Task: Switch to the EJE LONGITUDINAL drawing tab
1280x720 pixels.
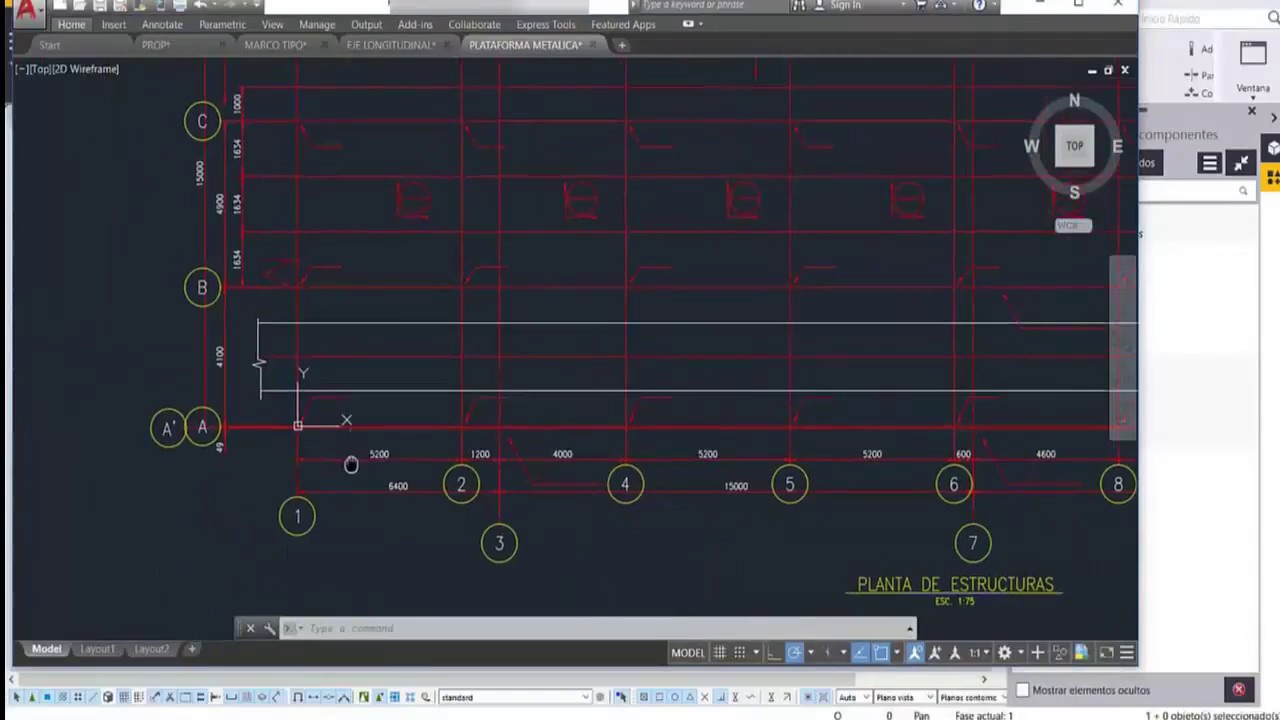Action: (390, 45)
